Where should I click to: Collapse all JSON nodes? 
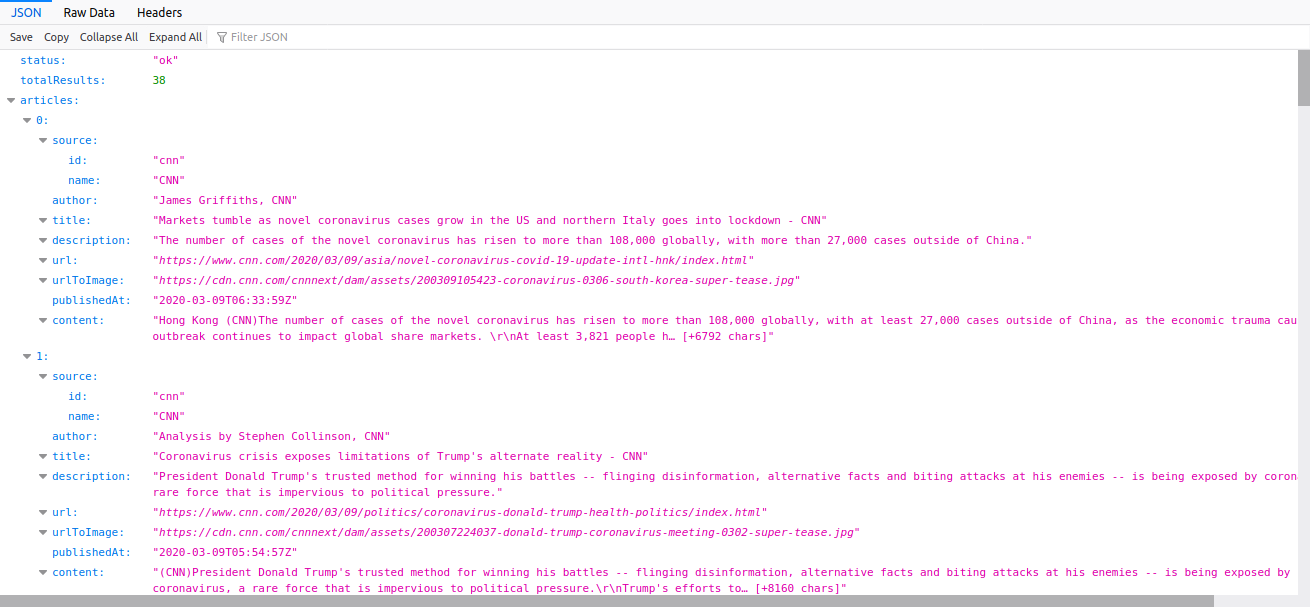(x=109, y=37)
